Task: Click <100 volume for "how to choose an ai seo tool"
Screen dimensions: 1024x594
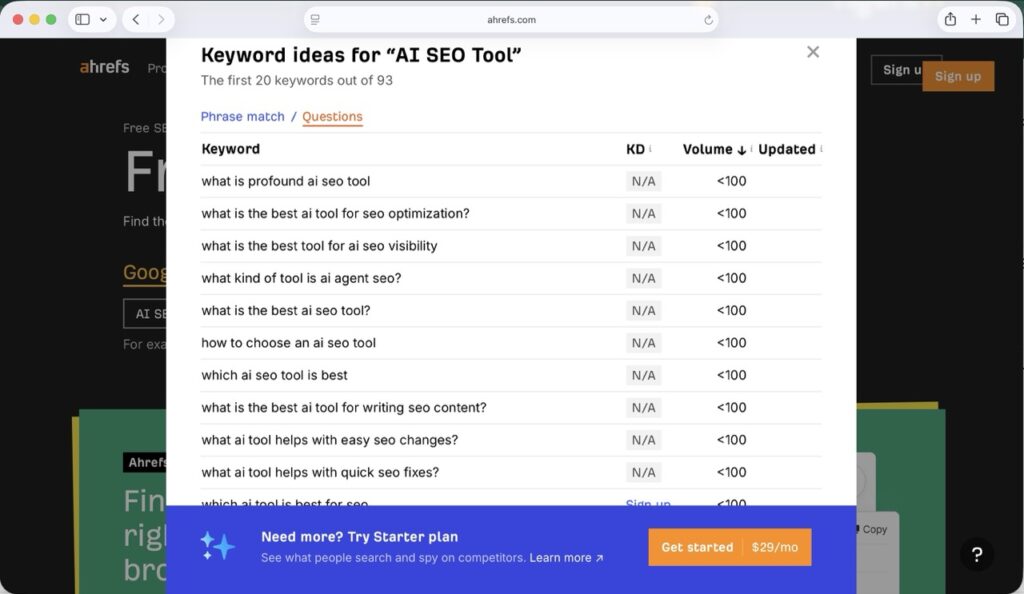Action: pos(731,343)
